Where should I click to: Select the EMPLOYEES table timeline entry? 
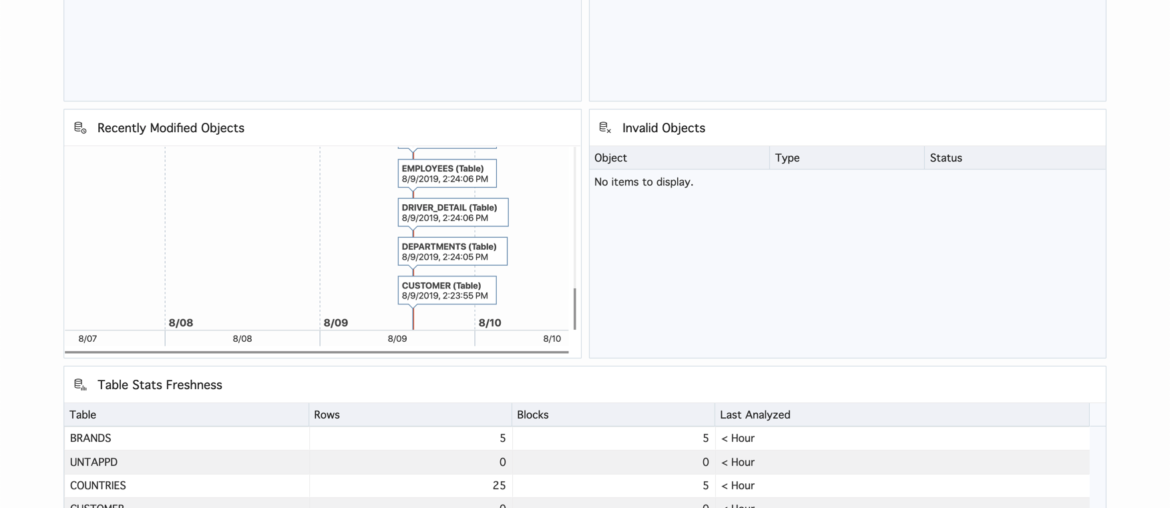447,173
